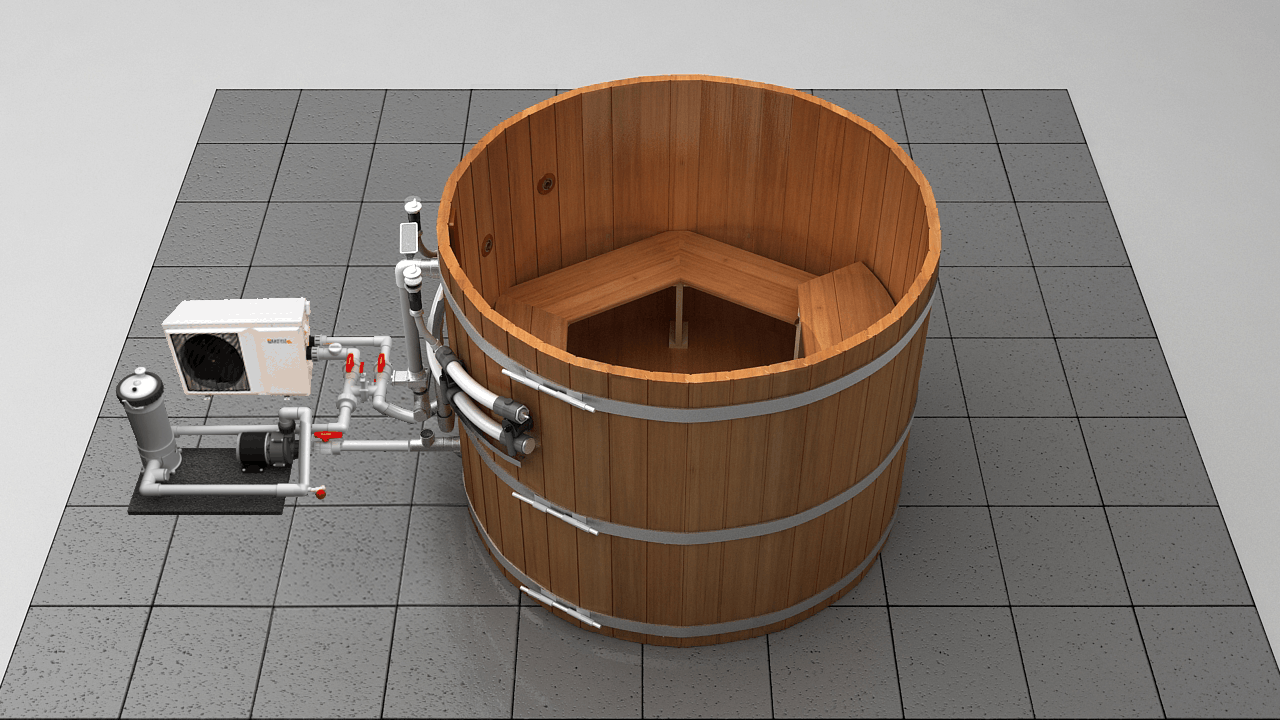Click the black rubber mat under the pump
The image size is (1280, 720).
207,482
